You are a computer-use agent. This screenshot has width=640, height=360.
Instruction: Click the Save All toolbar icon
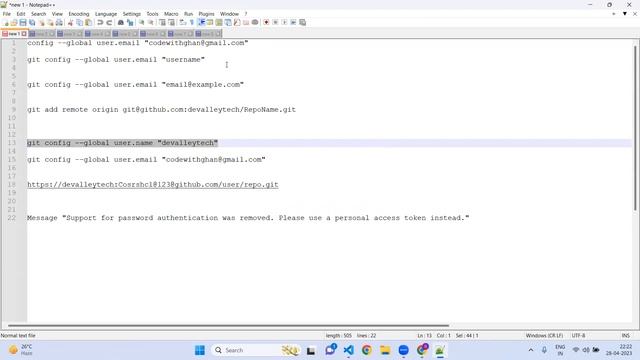pyautogui.click(x=32, y=22)
